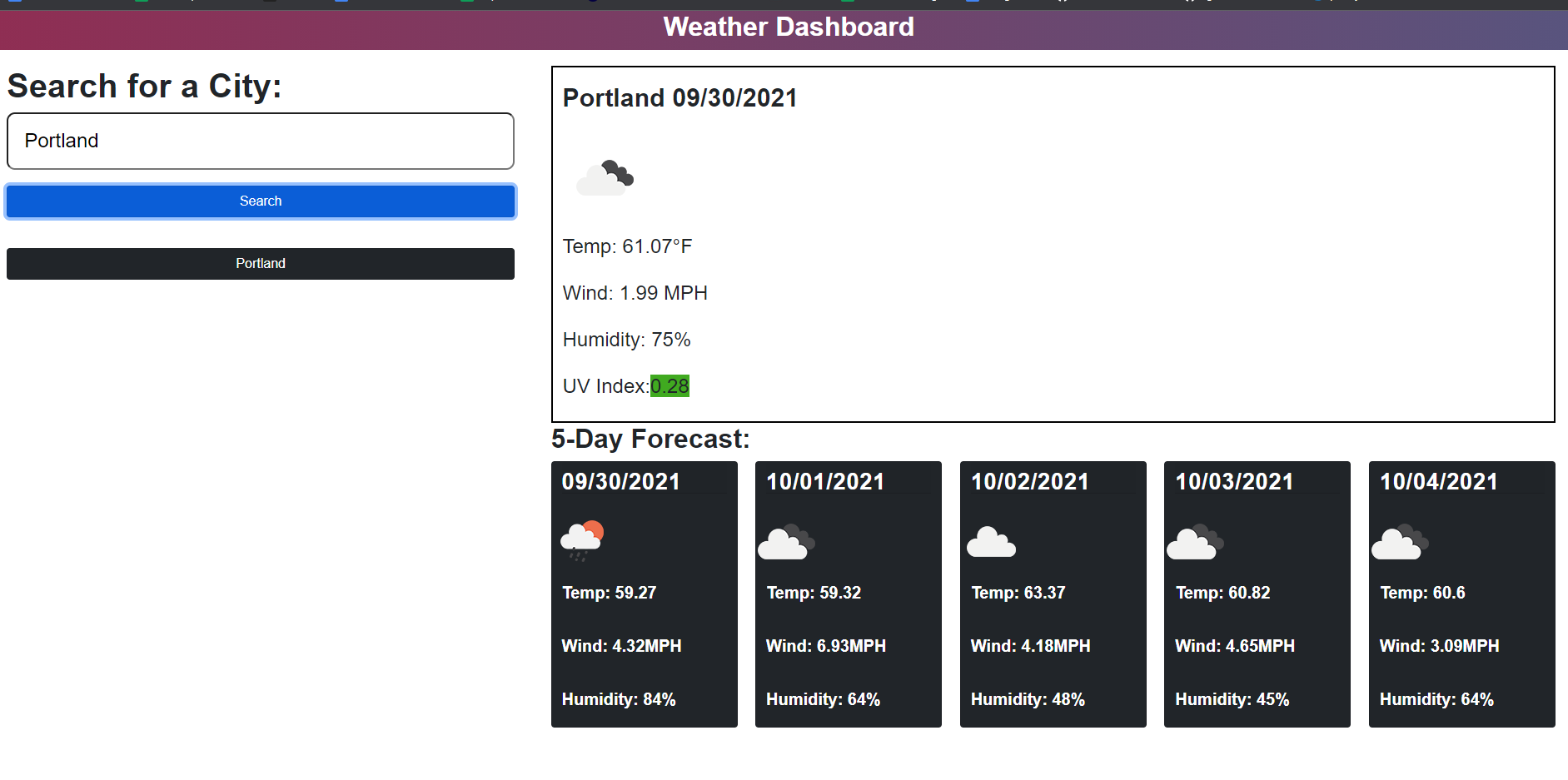Click the clouds icon on the 10/01/2021 card
The height and width of the screenshot is (780, 1568).
786,542
